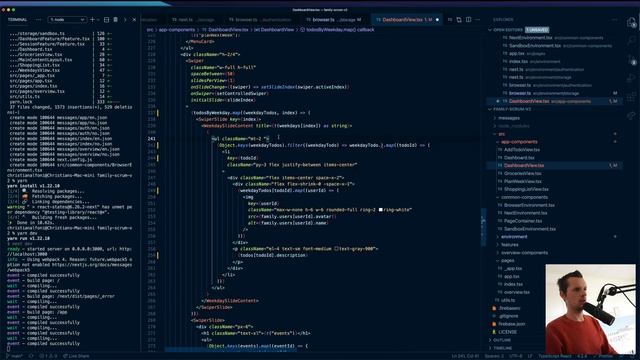Click the Live Share status bar item
Image resolution: width=640 pixels, height=360 pixels.
click(x=76, y=356)
